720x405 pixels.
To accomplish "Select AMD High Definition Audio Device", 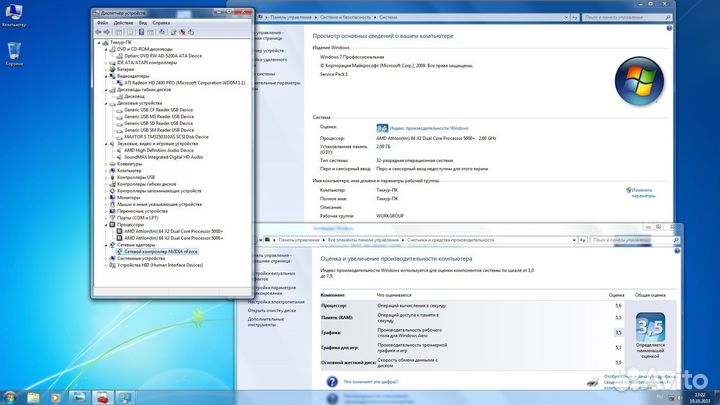I will pyautogui.click(x=159, y=151).
